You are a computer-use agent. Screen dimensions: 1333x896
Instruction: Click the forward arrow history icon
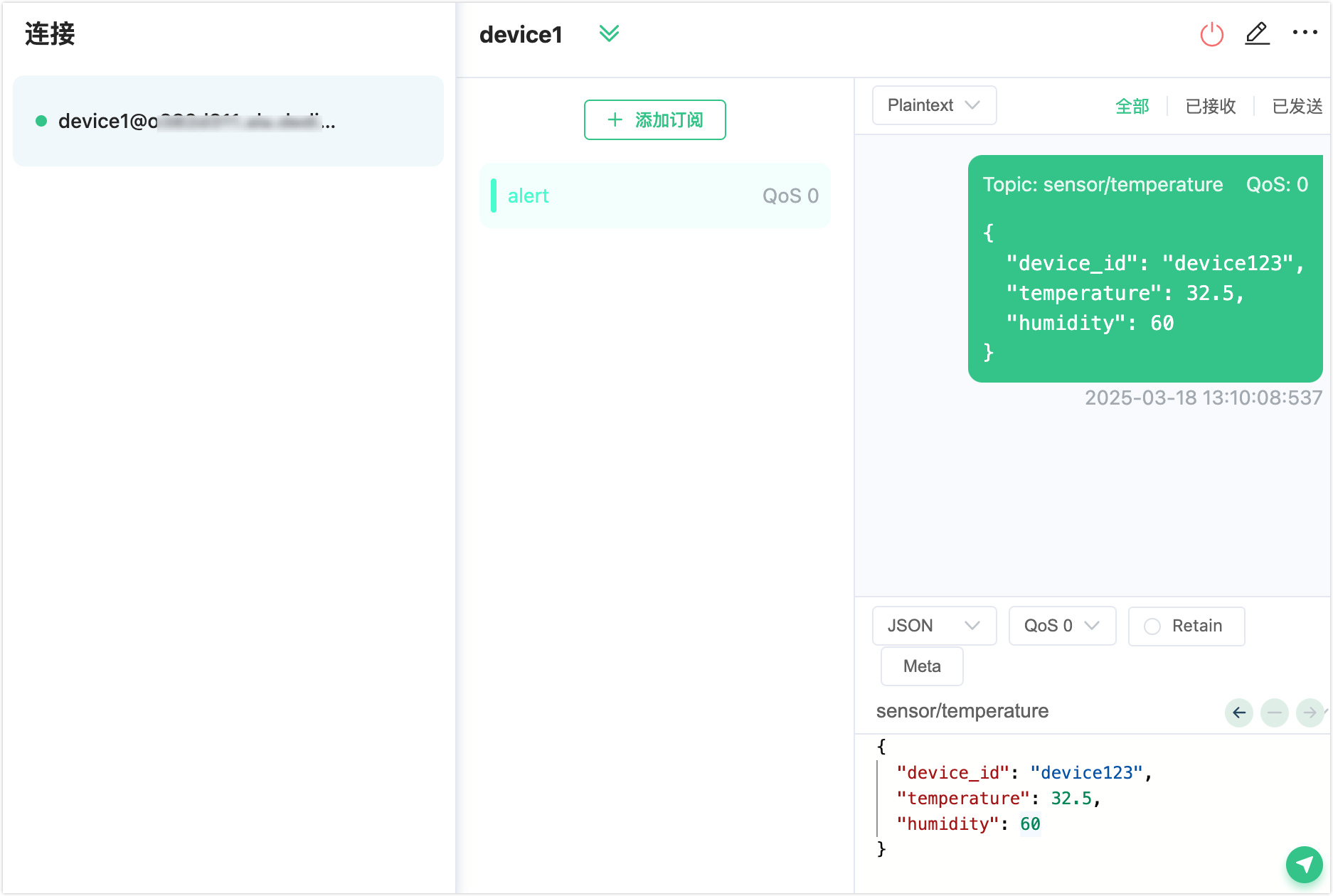(x=1309, y=713)
